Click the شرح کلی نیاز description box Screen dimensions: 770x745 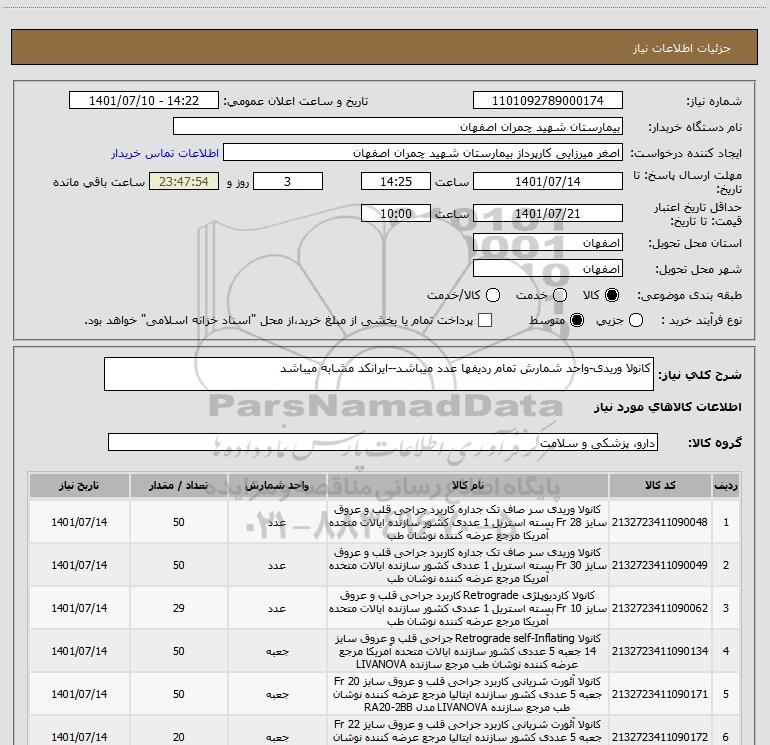379,374
